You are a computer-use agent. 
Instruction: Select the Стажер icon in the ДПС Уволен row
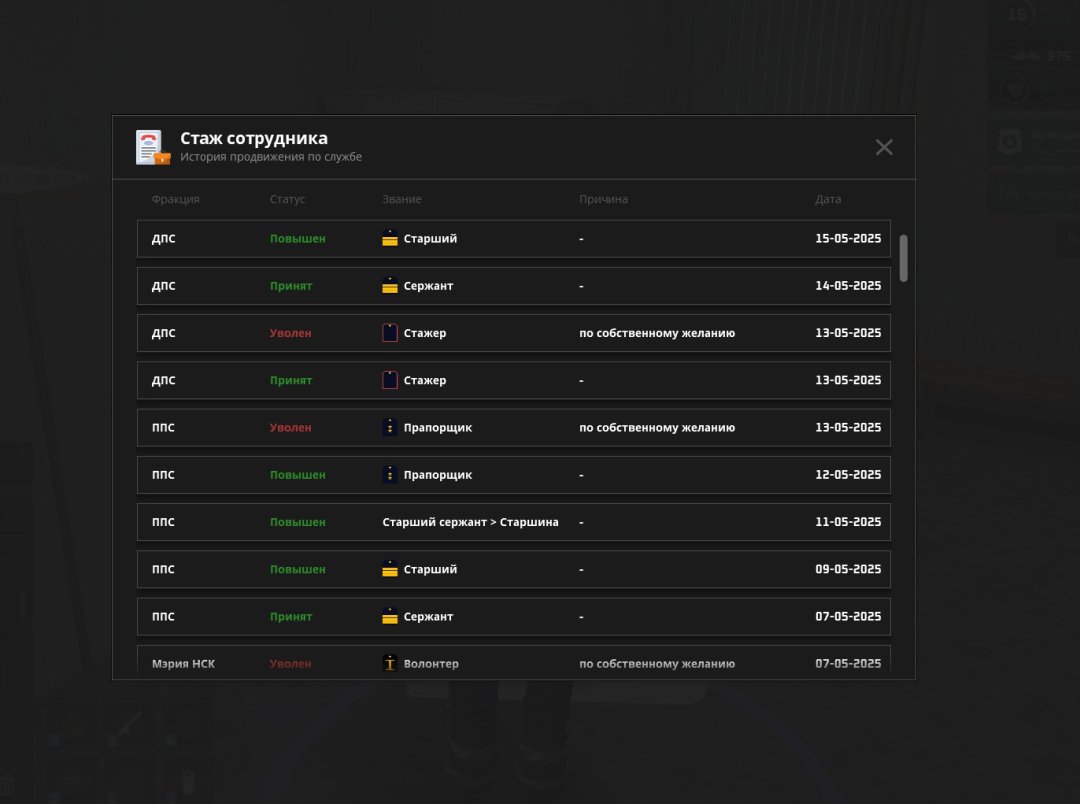coord(390,333)
